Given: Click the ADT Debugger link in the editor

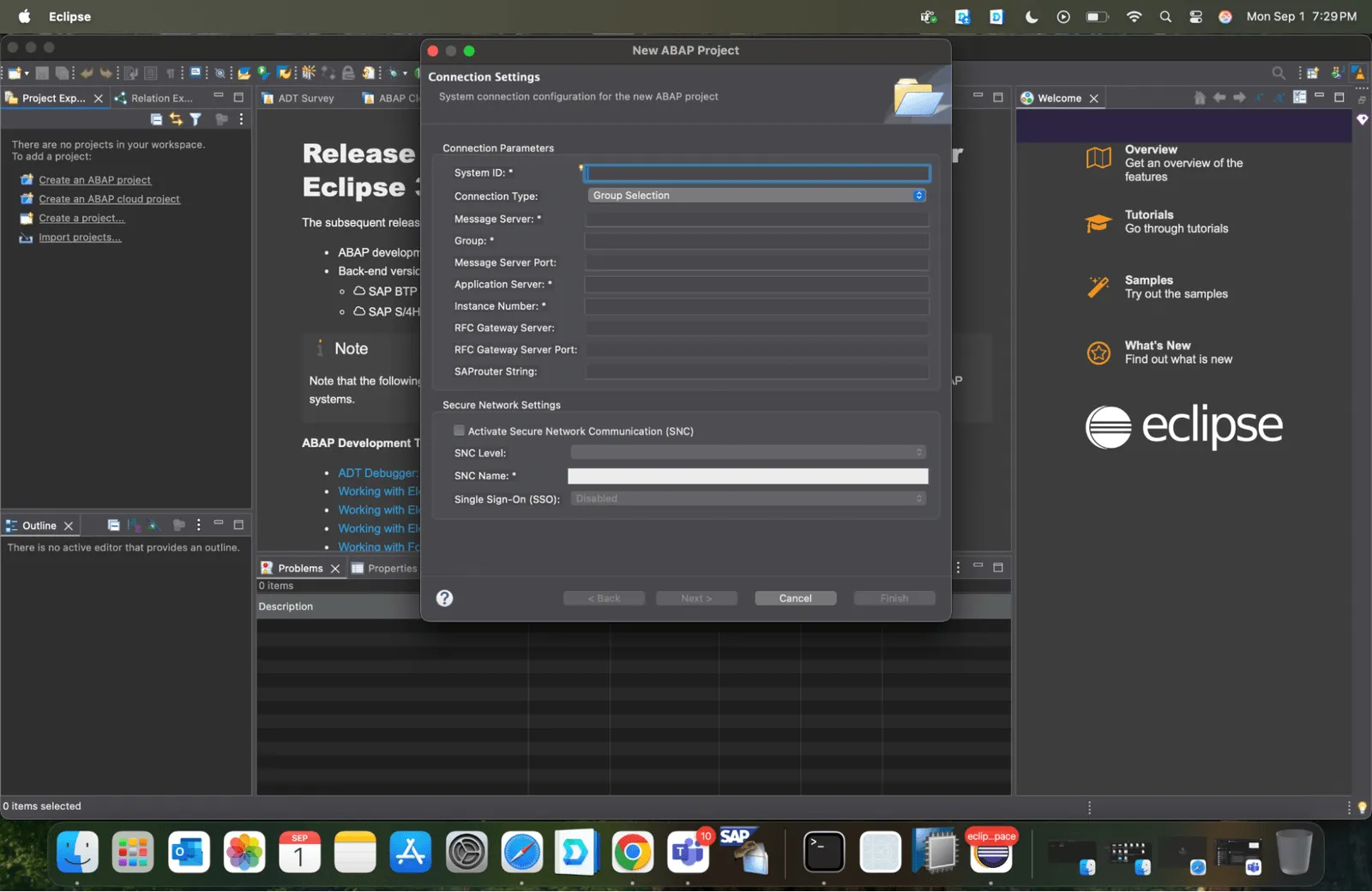Looking at the screenshot, I should [377, 473].
